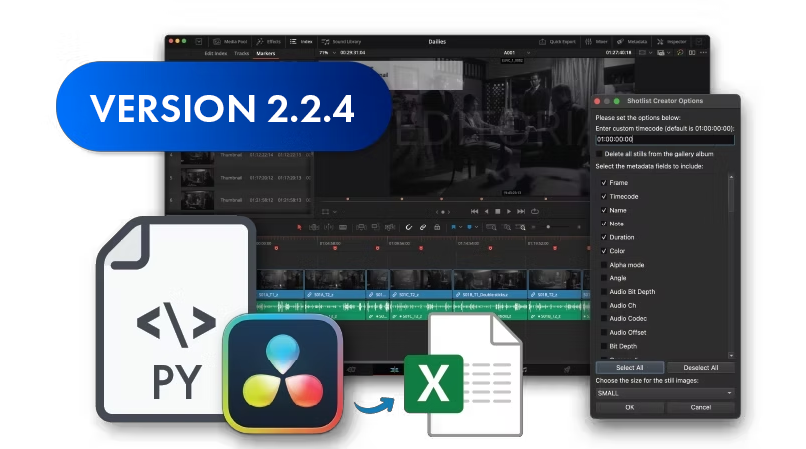Select the Blade Edit Mode tool

click(x=343, y=227)
